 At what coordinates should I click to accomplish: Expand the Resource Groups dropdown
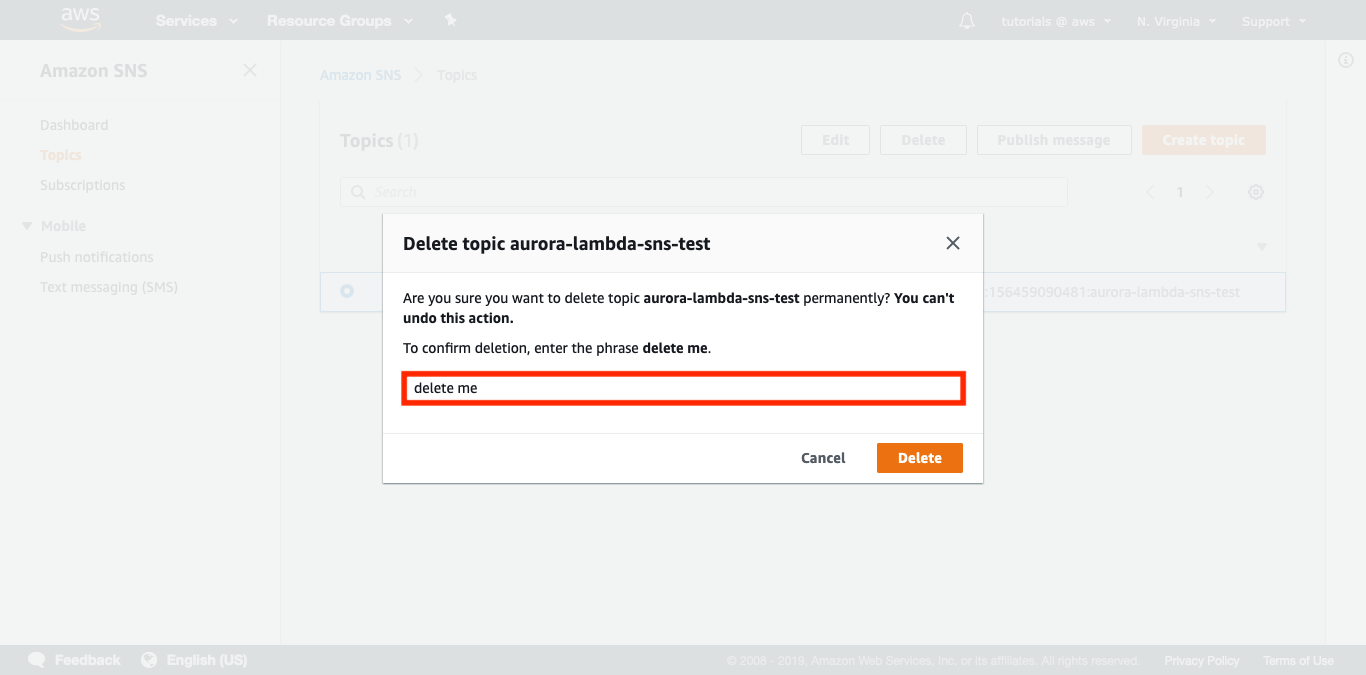(x=339, y=21)
